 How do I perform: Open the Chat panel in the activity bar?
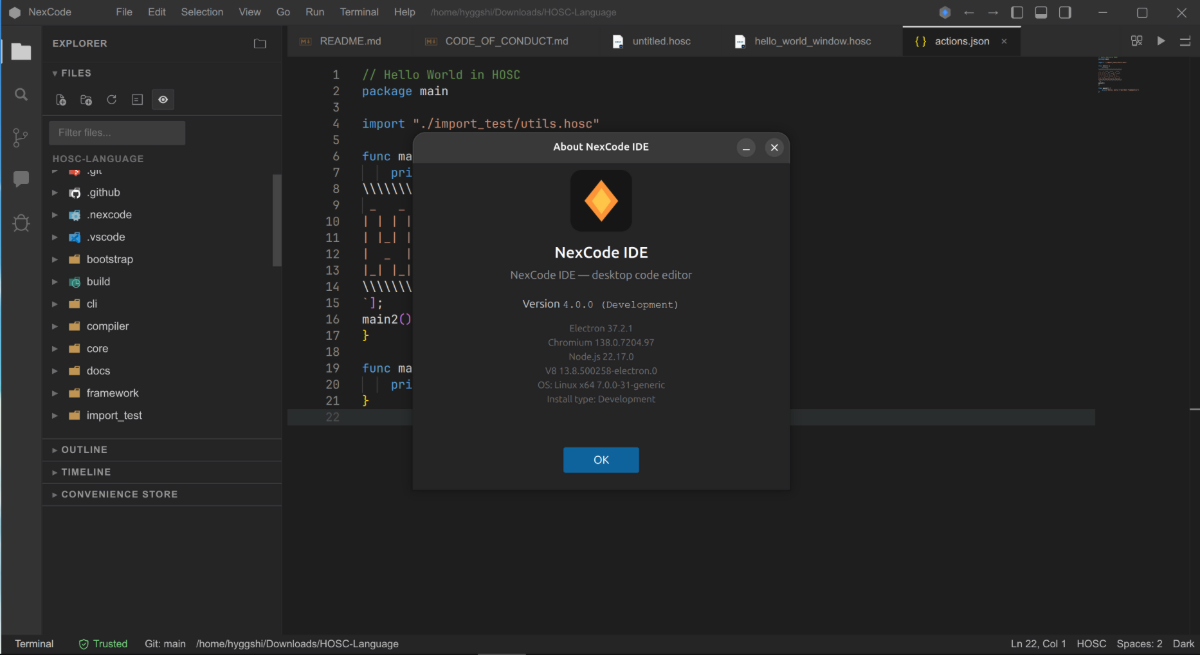(x=21, y=179)
